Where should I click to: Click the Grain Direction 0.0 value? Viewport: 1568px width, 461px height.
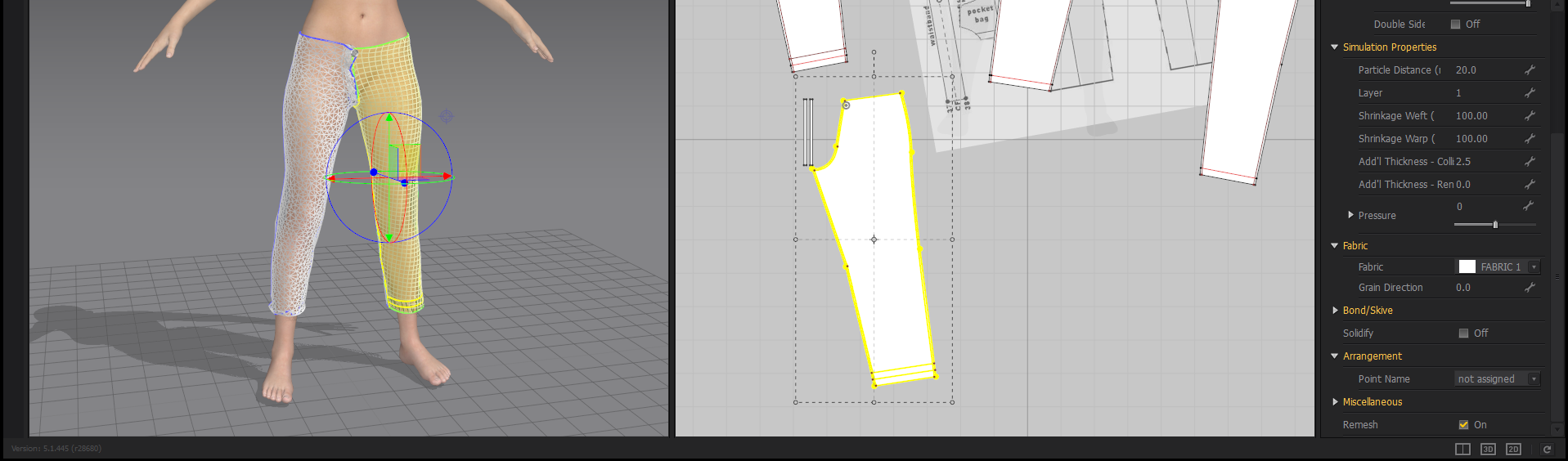1463,288
